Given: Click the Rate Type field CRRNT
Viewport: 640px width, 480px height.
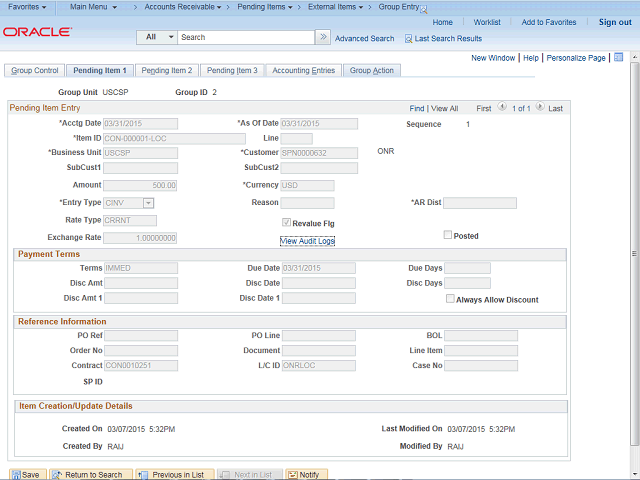Looking at the screenshot, I should coord(130,220).
